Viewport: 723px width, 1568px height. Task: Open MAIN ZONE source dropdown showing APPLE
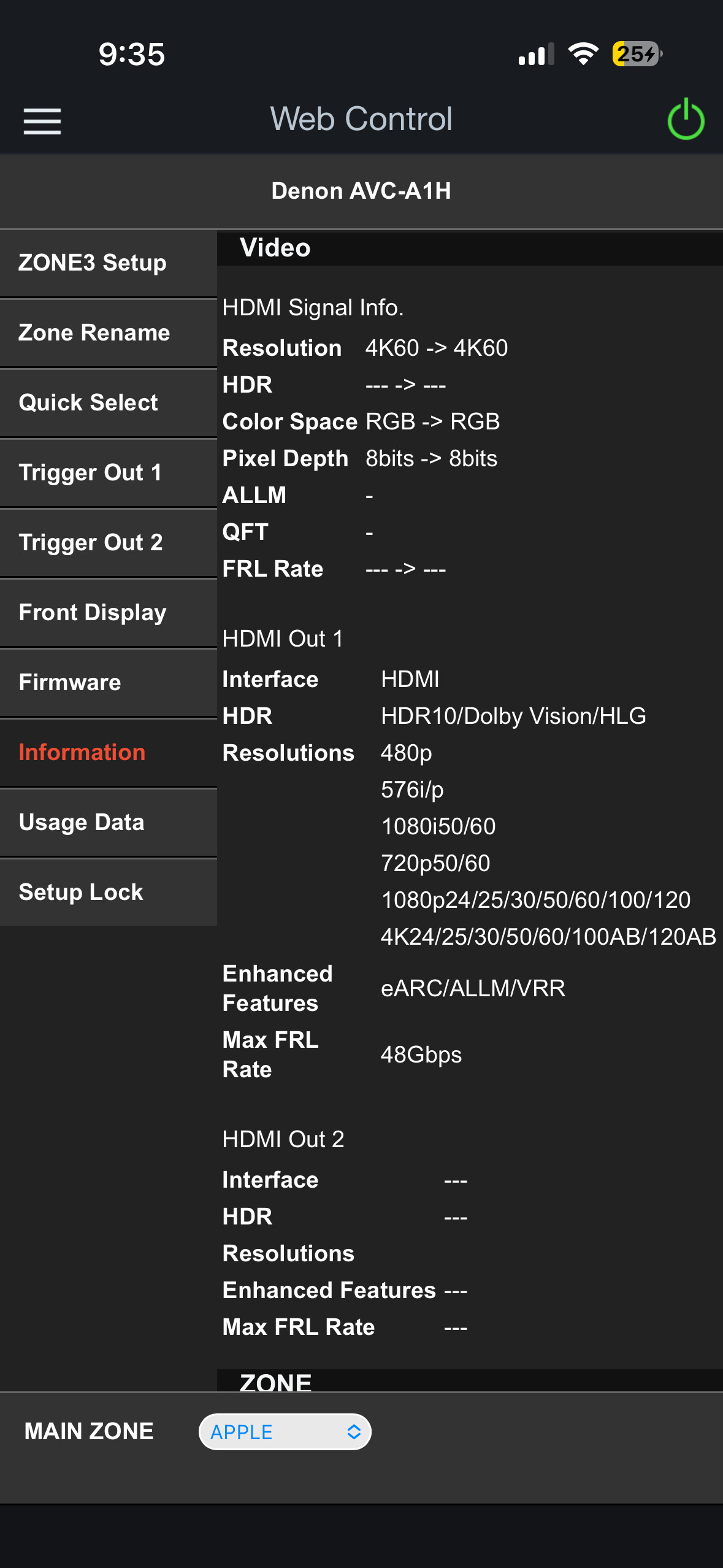285,1432
